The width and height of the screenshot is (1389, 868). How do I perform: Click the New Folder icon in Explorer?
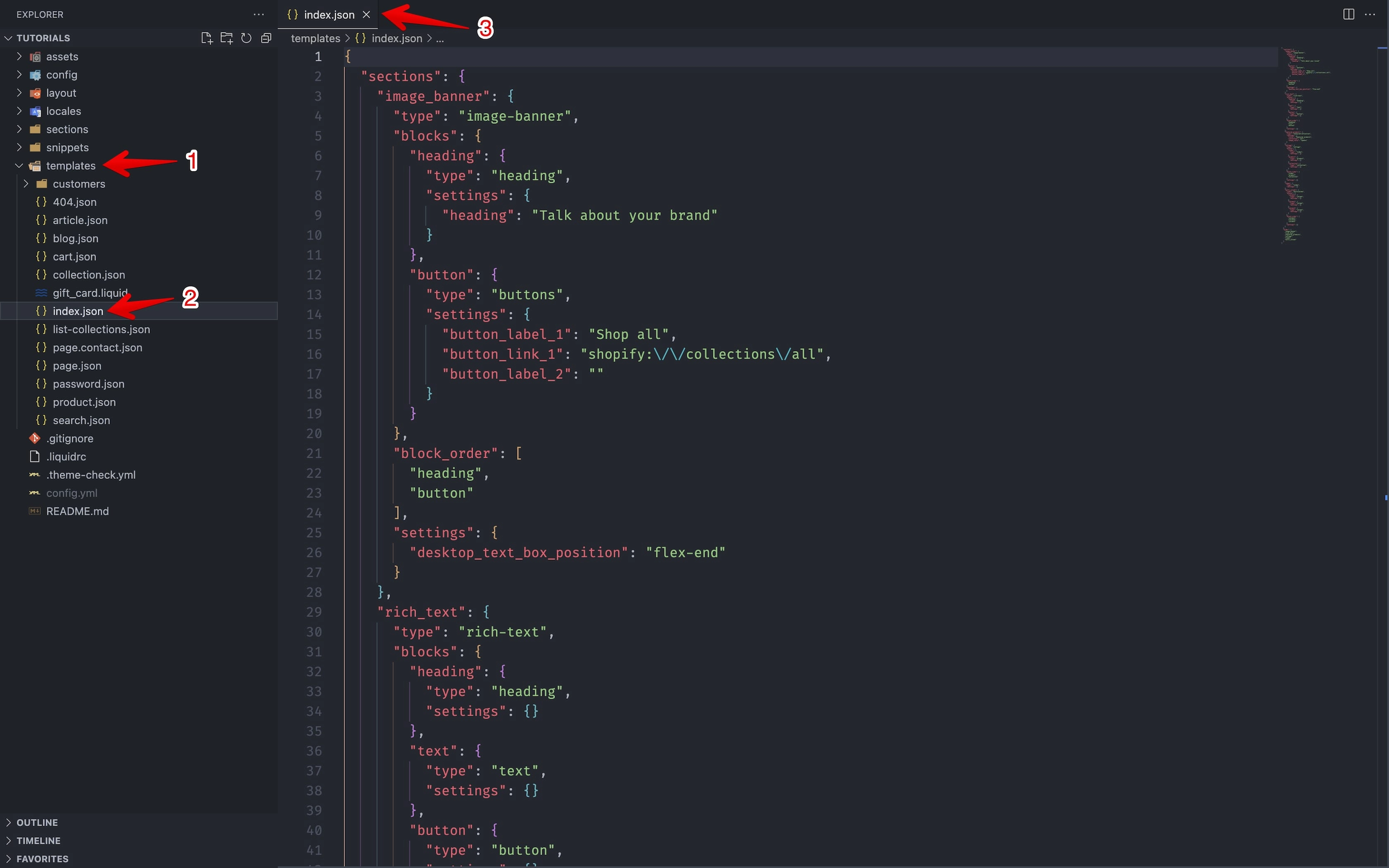pyautogui.click(x=227, y=38)
